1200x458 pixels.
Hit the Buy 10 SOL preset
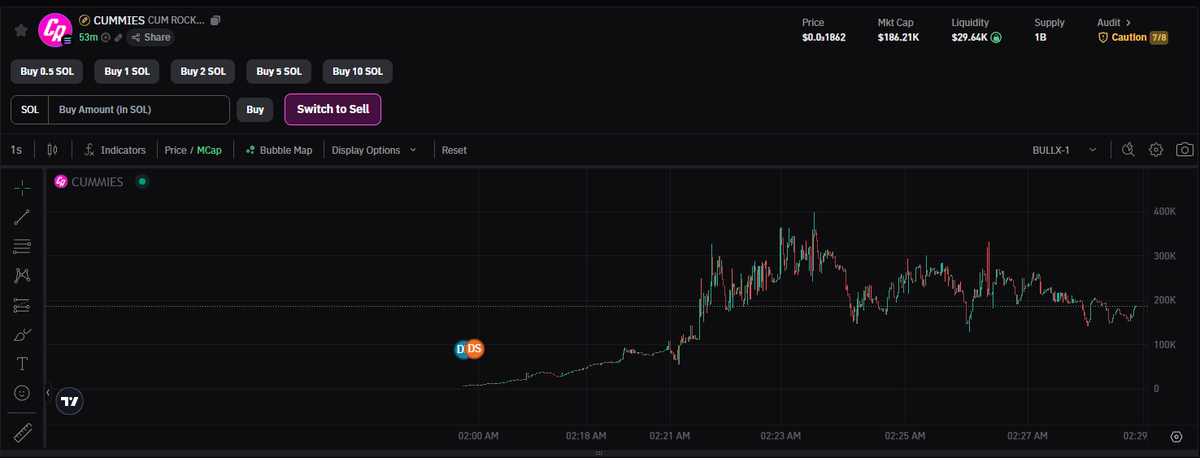(357, 71)
